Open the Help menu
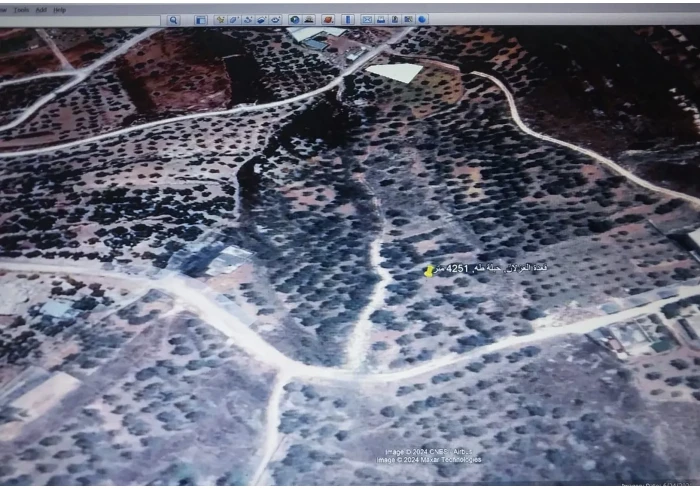700x490 pixels. coord(59,10)
